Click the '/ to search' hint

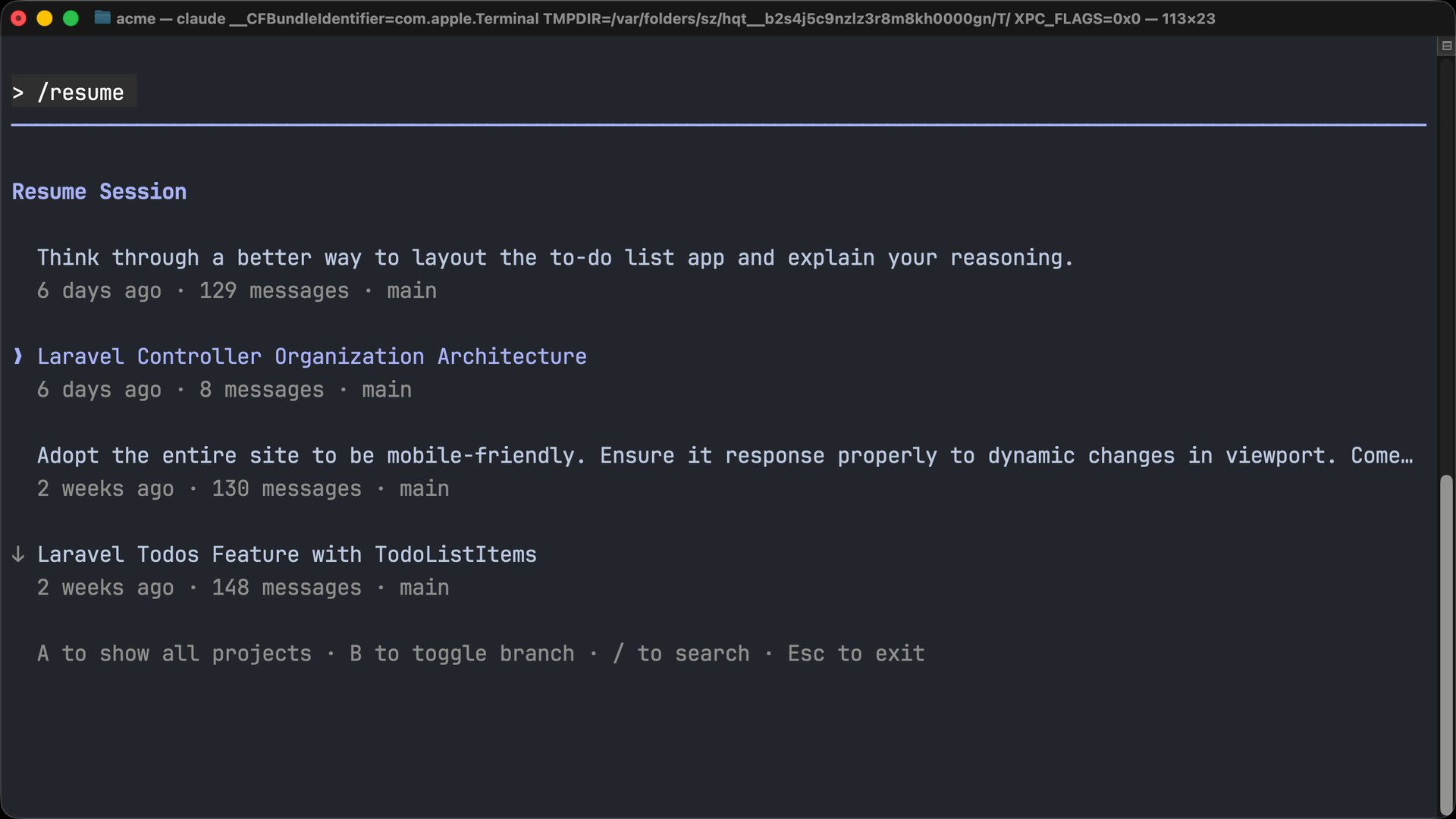point(681,653)
